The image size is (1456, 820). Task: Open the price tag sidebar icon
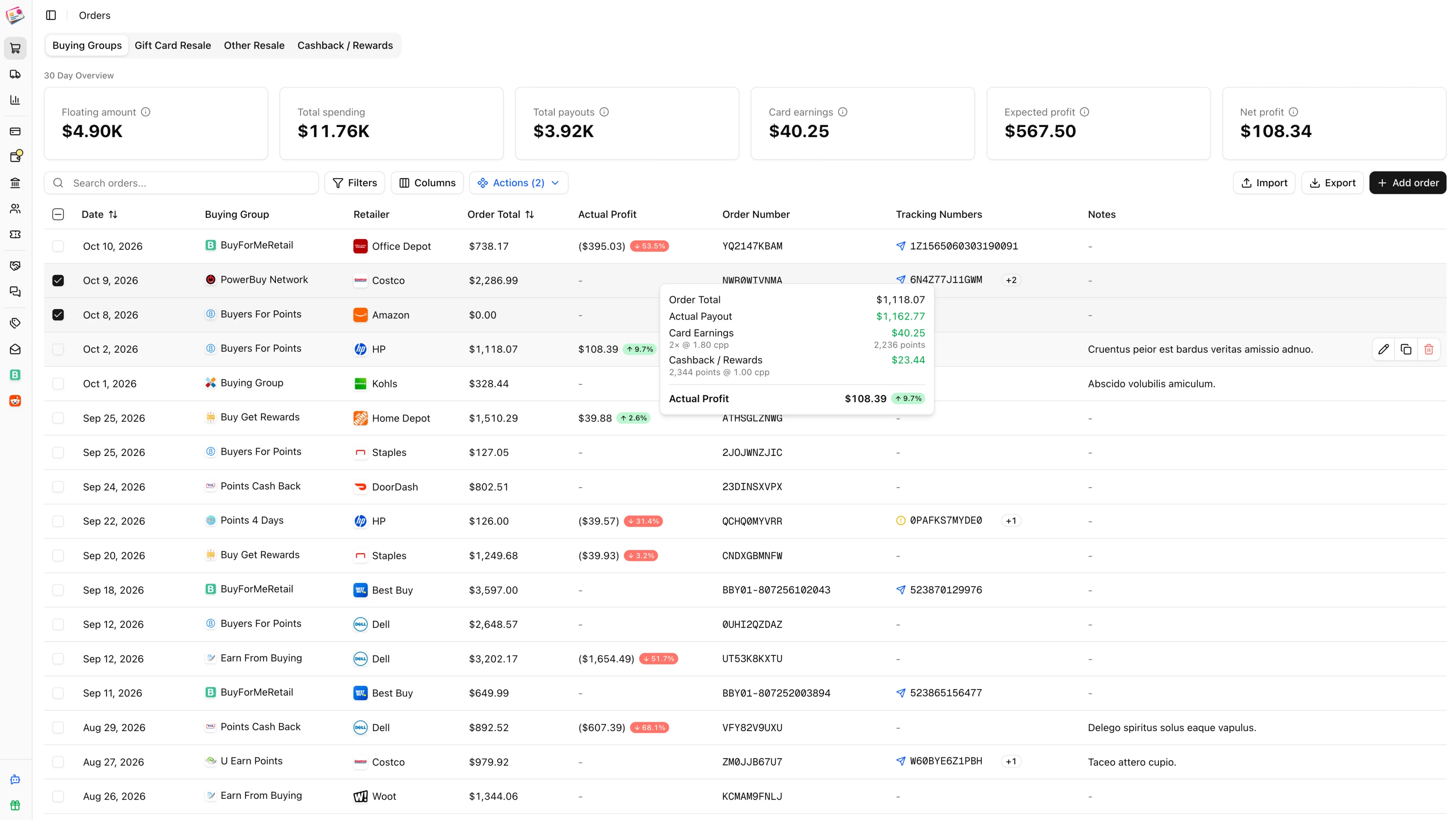pyautogui.click(x=15, y=323)
